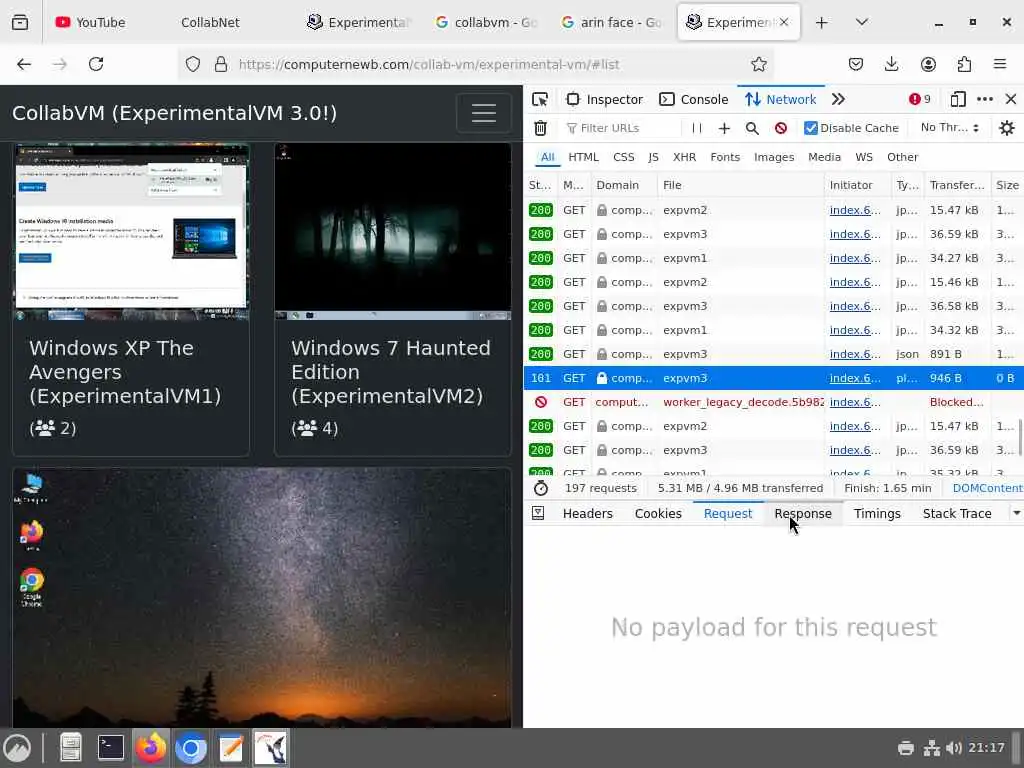Open network settings gear
The width and height of the screenshot is (1024, 768).
click(1007, 128)
